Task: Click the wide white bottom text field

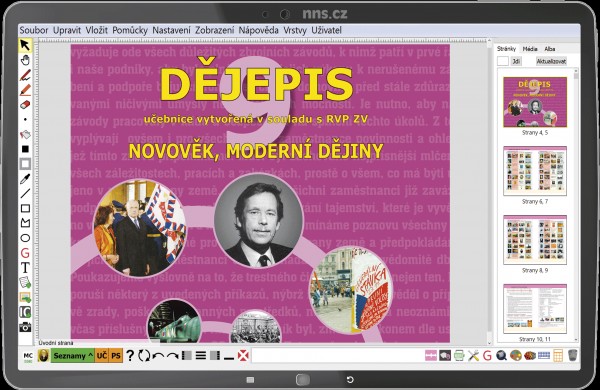Action: [x=337, y=356]
